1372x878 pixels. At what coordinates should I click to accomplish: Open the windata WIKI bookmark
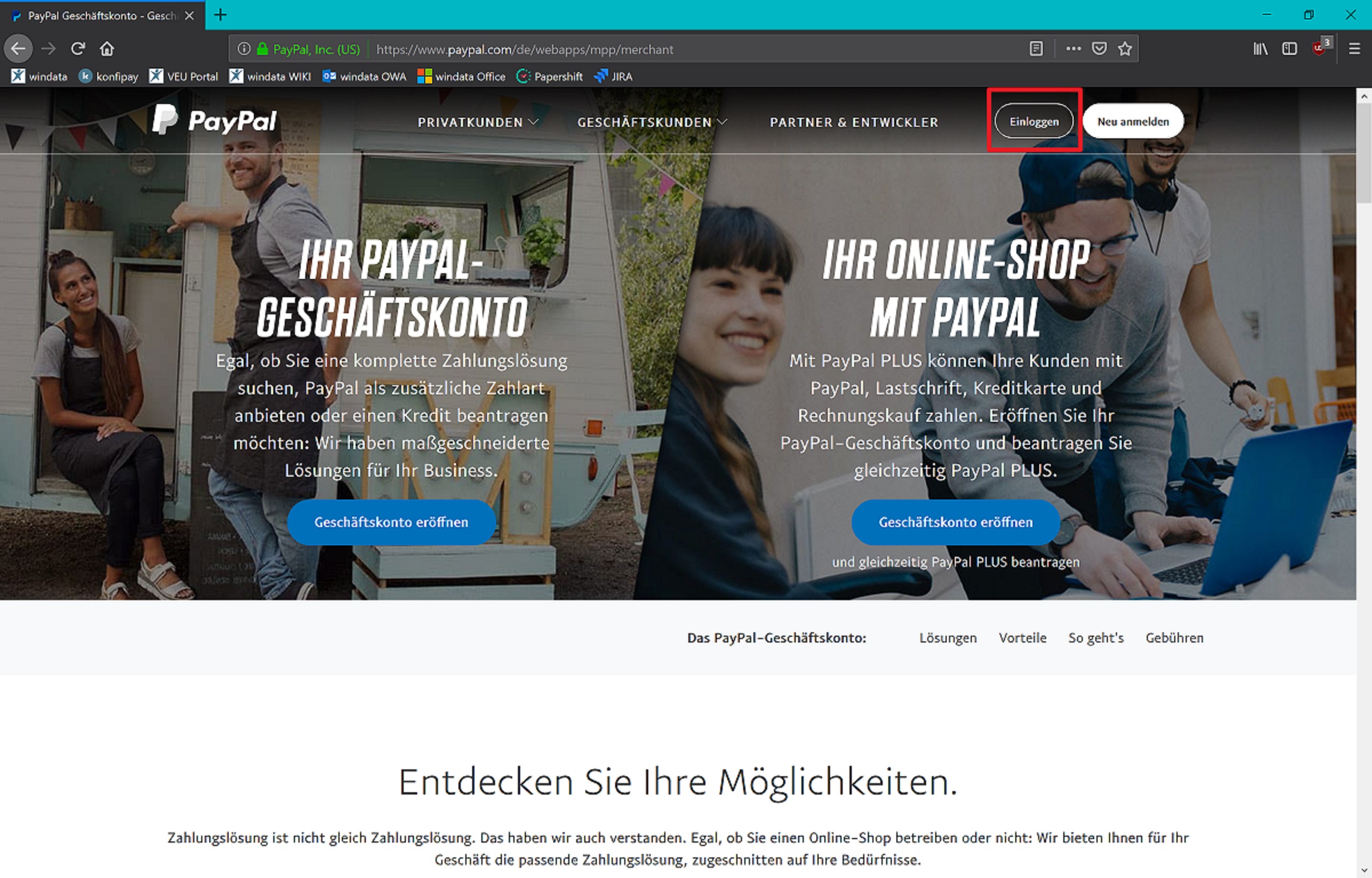270,76
